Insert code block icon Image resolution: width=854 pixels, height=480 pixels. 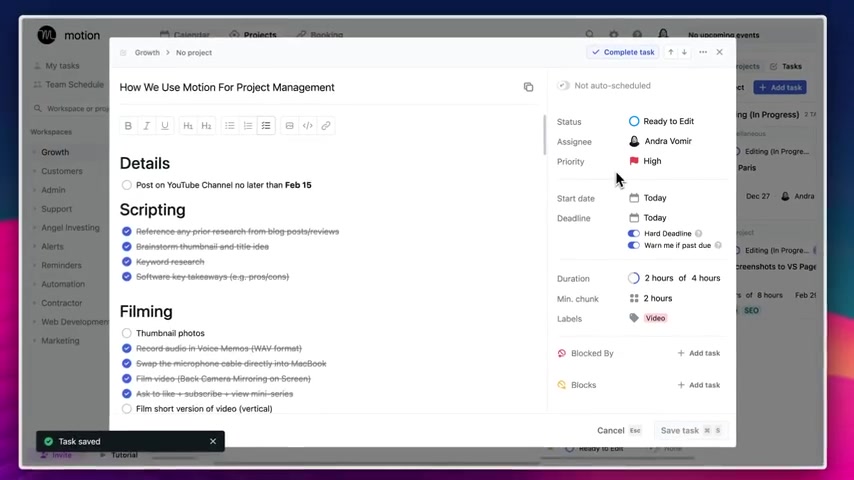coord(308,126)
